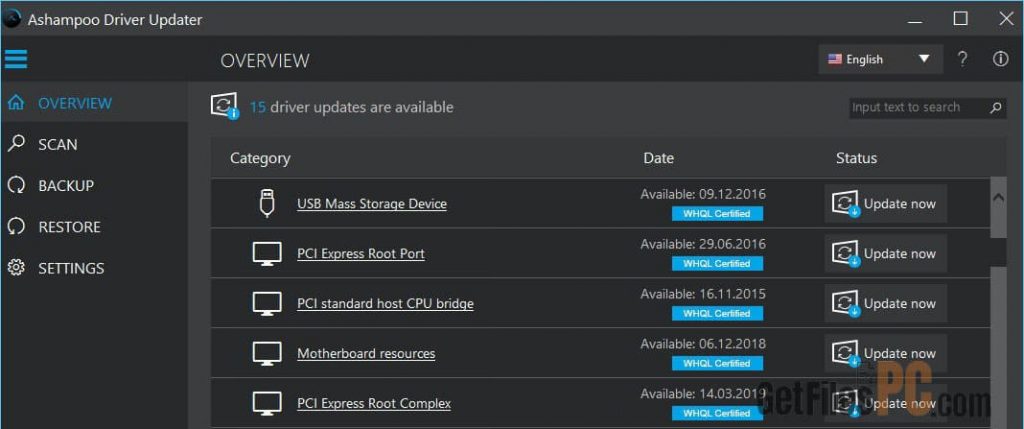Viewport: 1024px width, 429px height.
Task: Click the circular arrow icon beside RESTORE
Action: click(16, 227)
